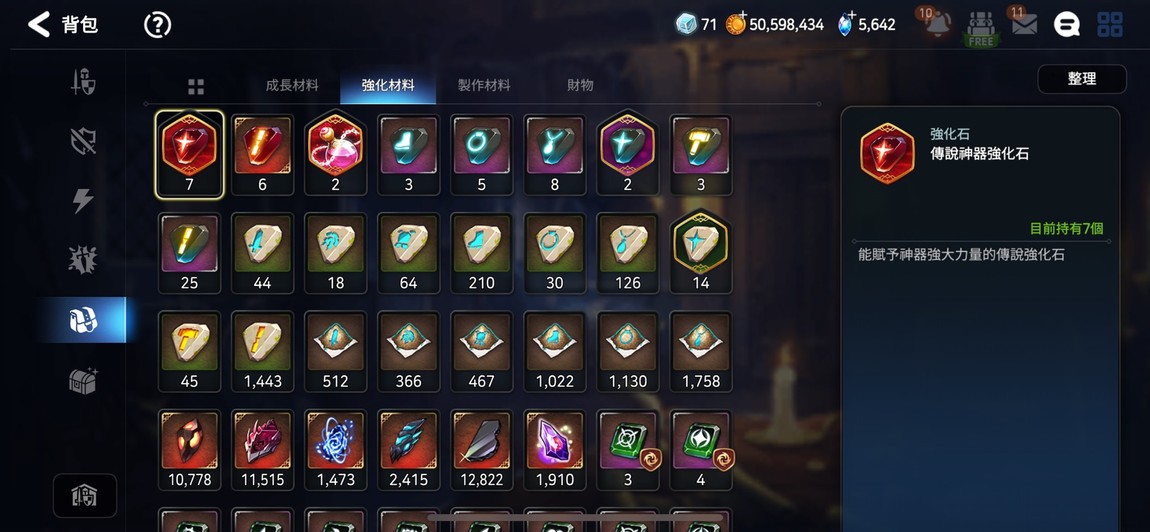Switch to the 製作材料 tab
This screenshot has width=1150, height=532.
click(x=484, y=85)
